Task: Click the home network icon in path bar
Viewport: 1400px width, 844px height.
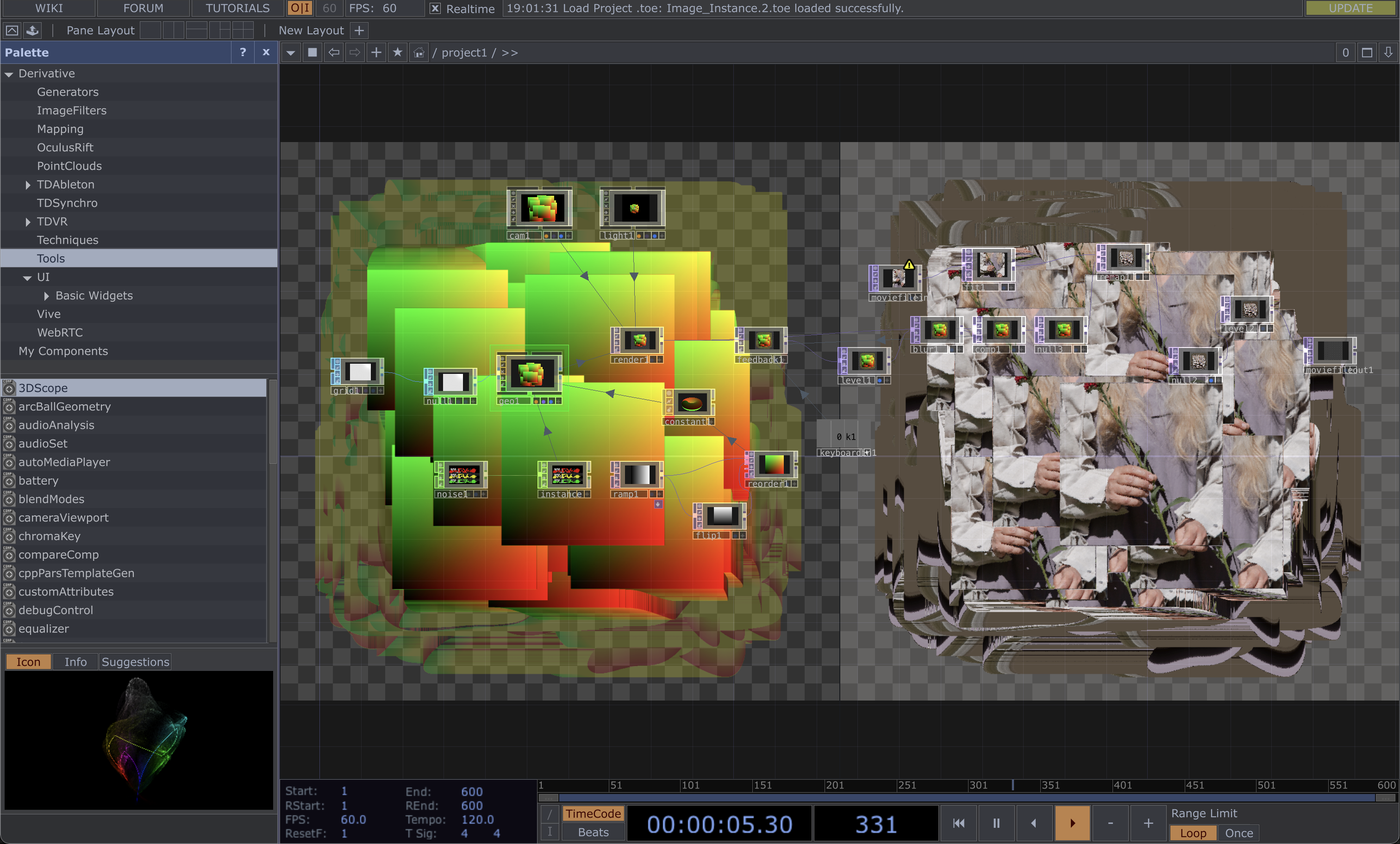Action: click(x=419, y=52)
